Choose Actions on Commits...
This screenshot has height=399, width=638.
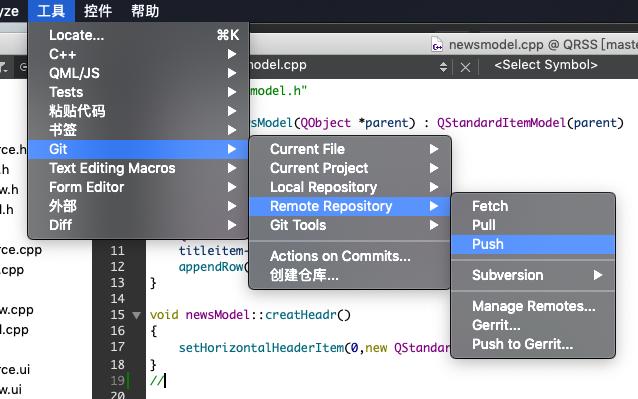(x=350, y=256)
